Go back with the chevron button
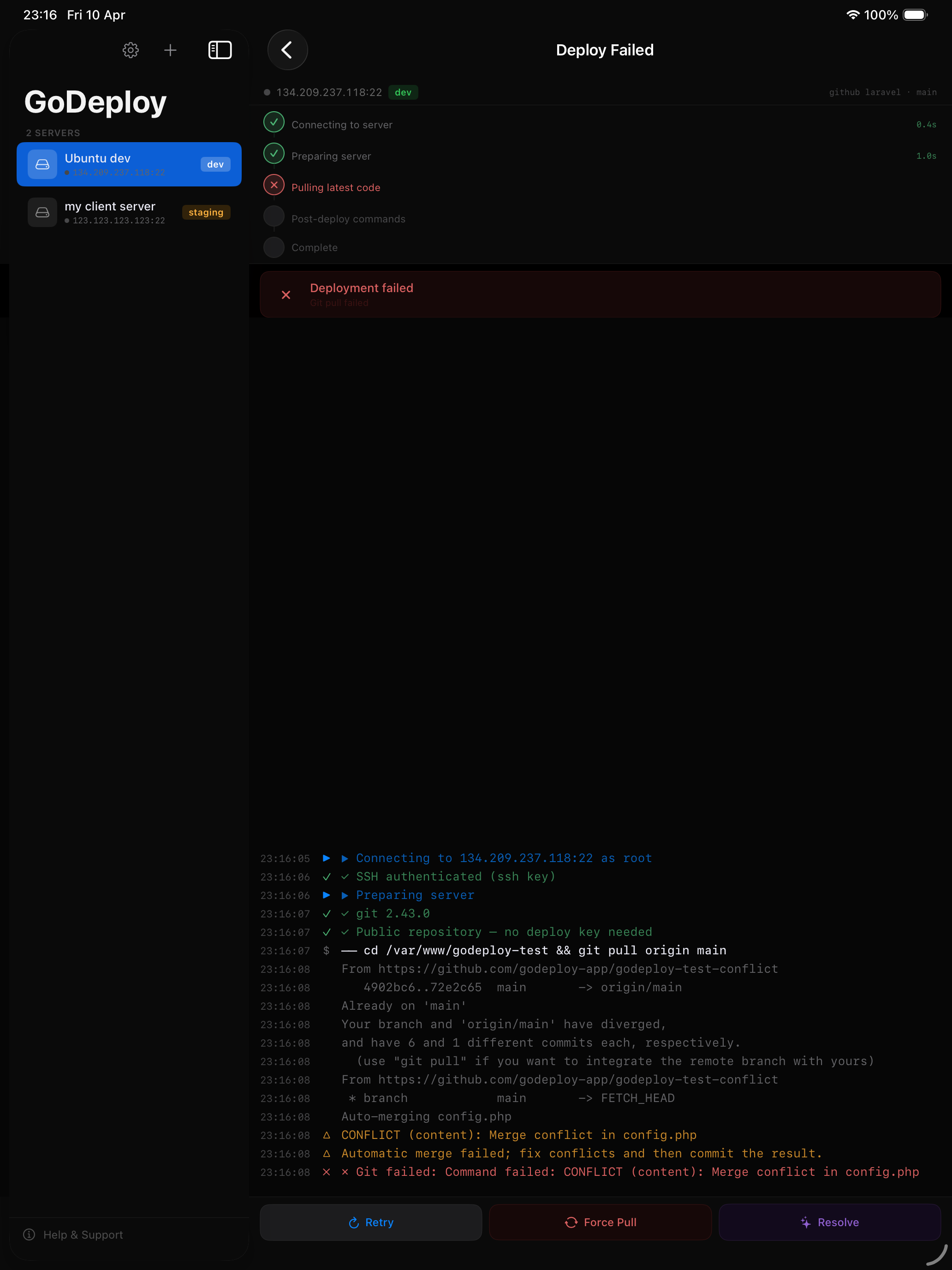Screen dimensions: 952x1270 pos(287,50)
